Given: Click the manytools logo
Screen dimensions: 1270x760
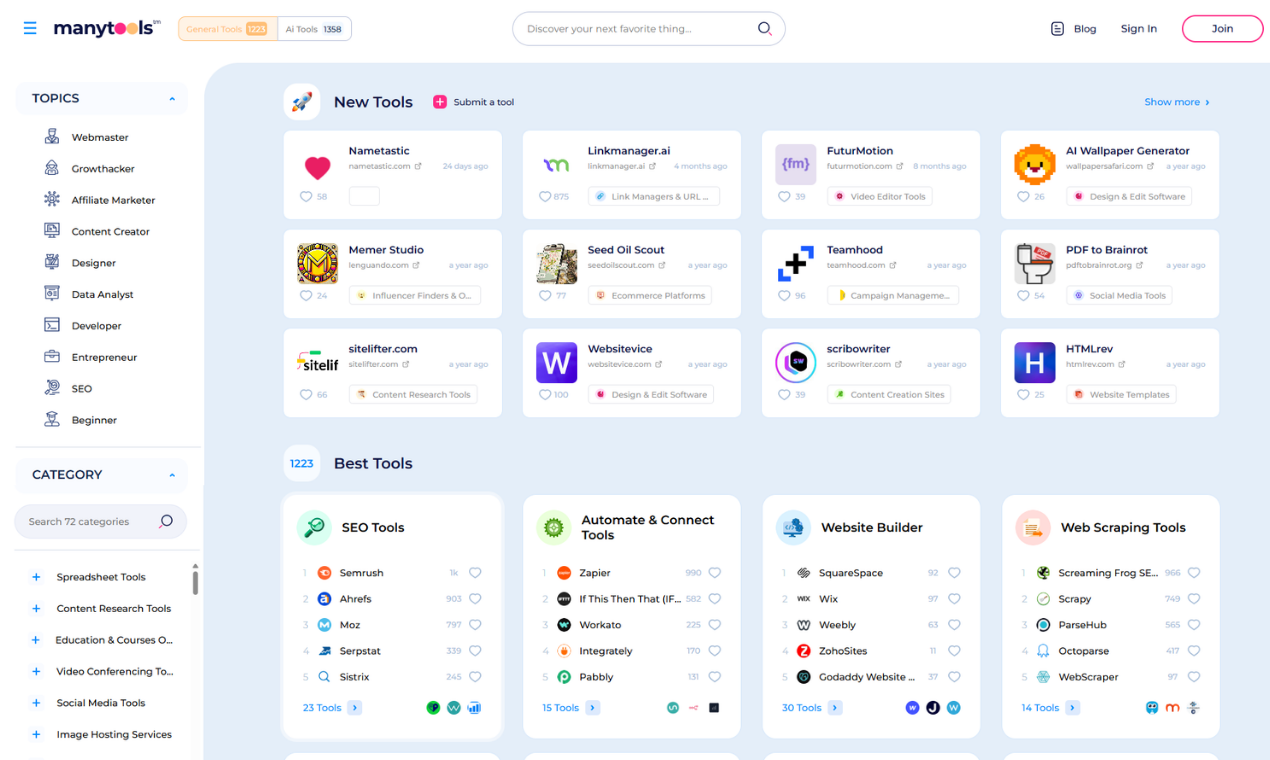Looking at the screenshot, I should 107,28.
